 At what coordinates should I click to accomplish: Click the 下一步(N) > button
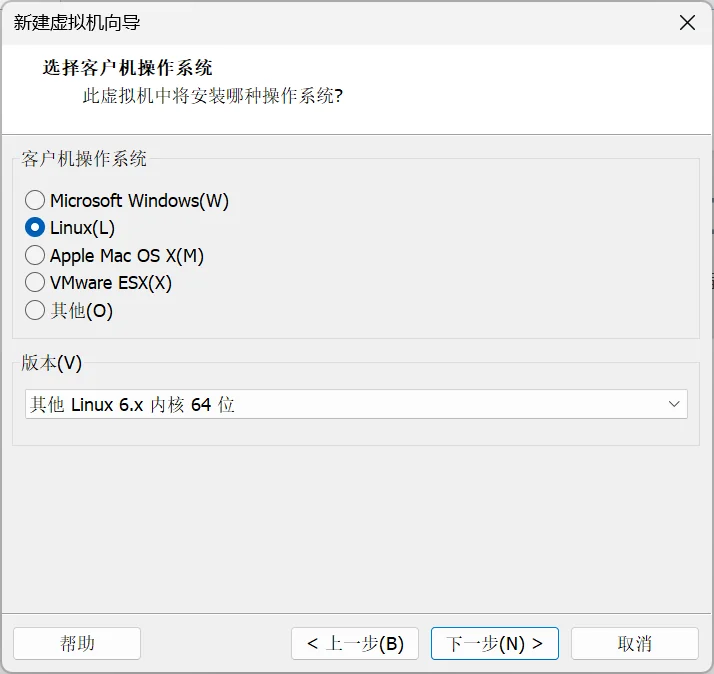[x=495, y=643]
